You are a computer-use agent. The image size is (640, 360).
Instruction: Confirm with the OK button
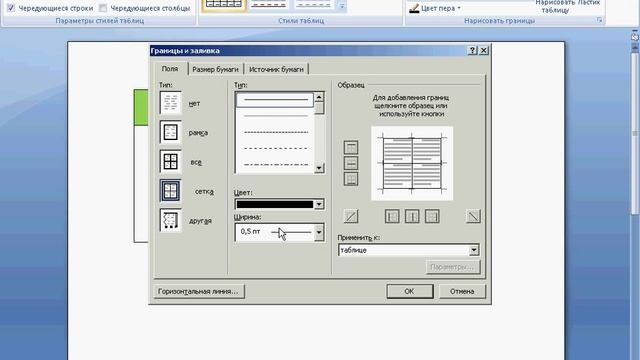point(409,291)
